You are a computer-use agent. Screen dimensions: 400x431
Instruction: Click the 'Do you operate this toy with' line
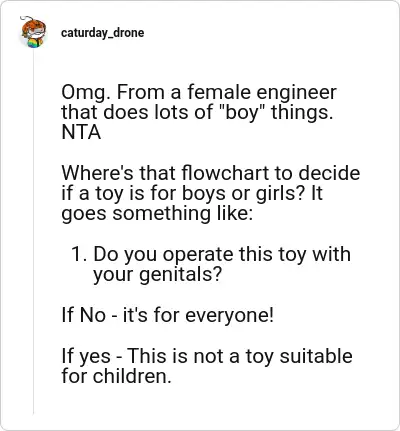pos(222,255)
